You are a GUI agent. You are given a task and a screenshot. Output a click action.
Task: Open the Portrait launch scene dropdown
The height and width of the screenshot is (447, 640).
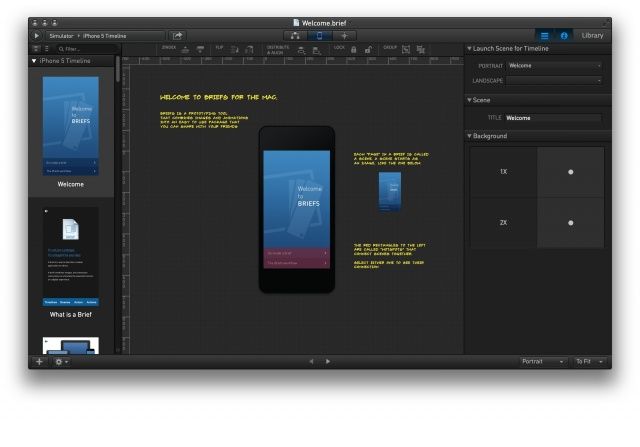click(x=555, y=66)
